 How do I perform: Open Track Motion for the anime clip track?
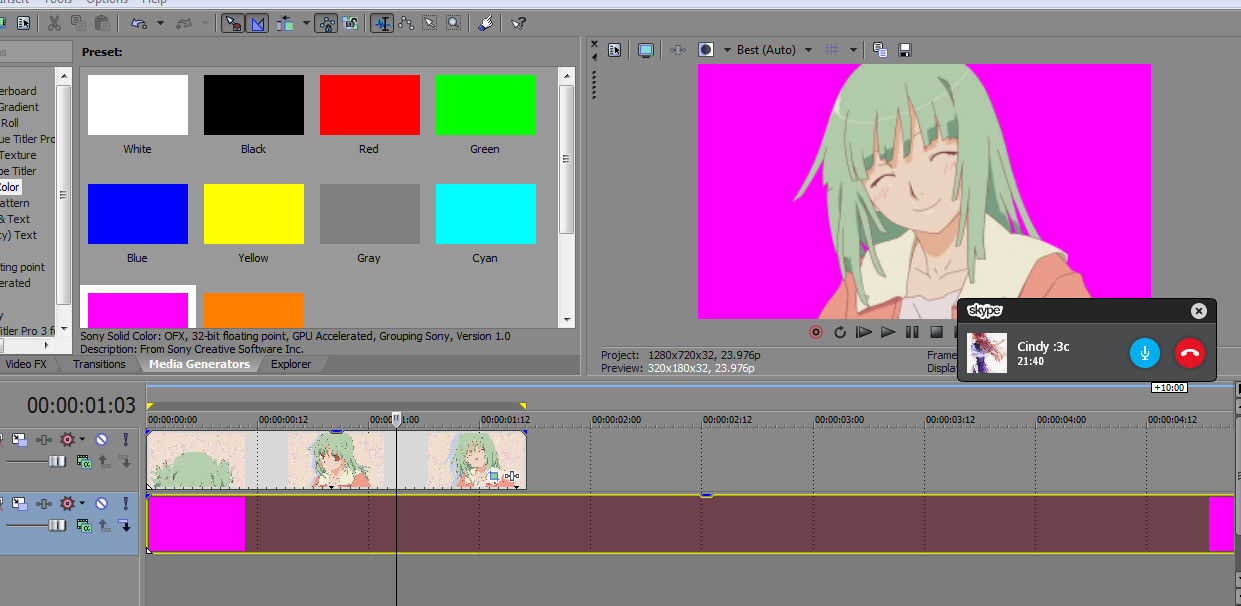(20, 439)
